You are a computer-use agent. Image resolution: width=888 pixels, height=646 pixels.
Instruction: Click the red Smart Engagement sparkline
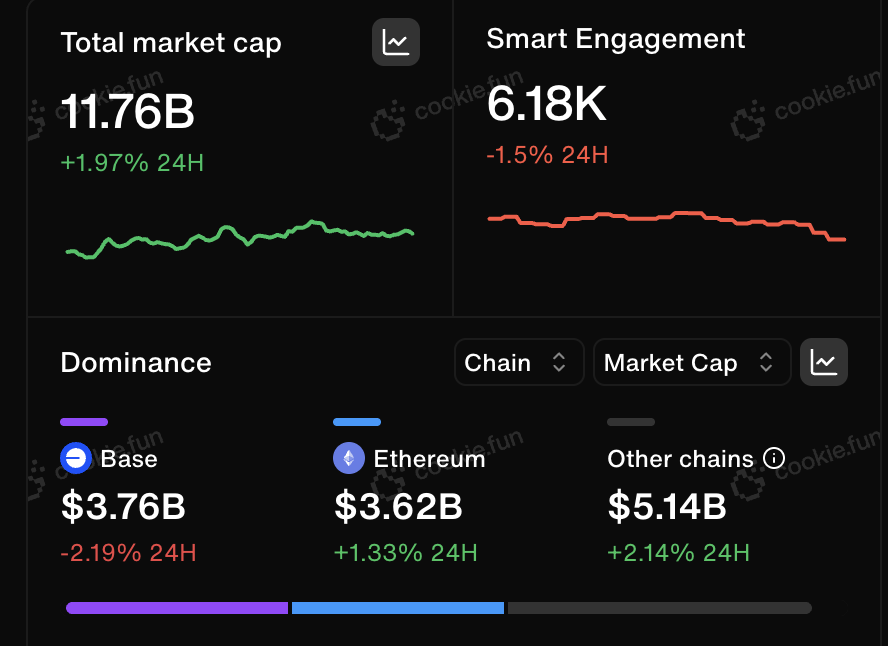click(x=667, y=226)
